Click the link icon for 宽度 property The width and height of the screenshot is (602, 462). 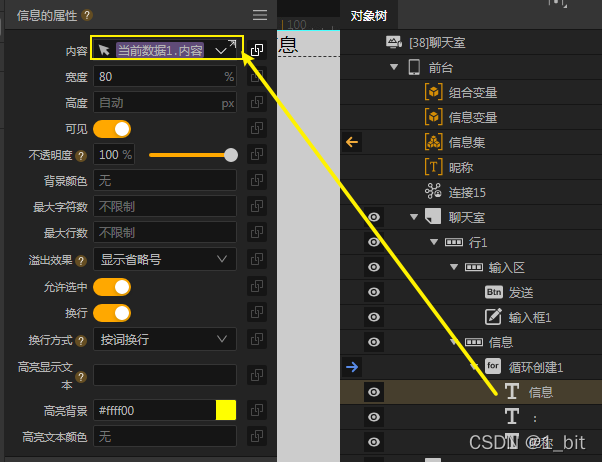(257, 76)
